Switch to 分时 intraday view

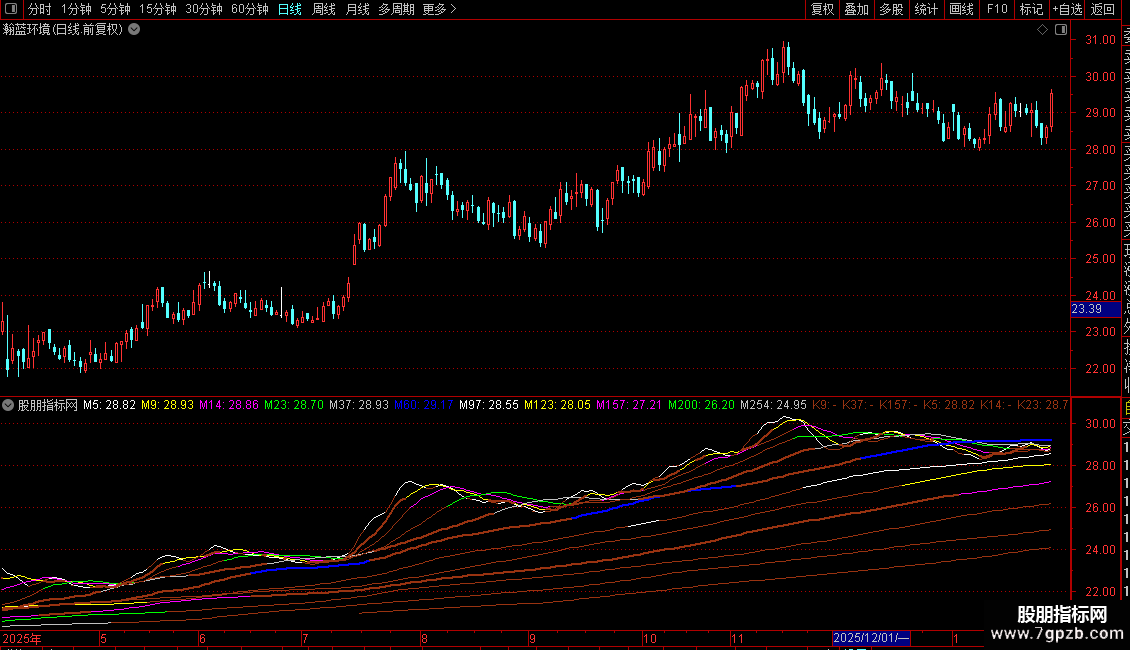pos(40,9)
